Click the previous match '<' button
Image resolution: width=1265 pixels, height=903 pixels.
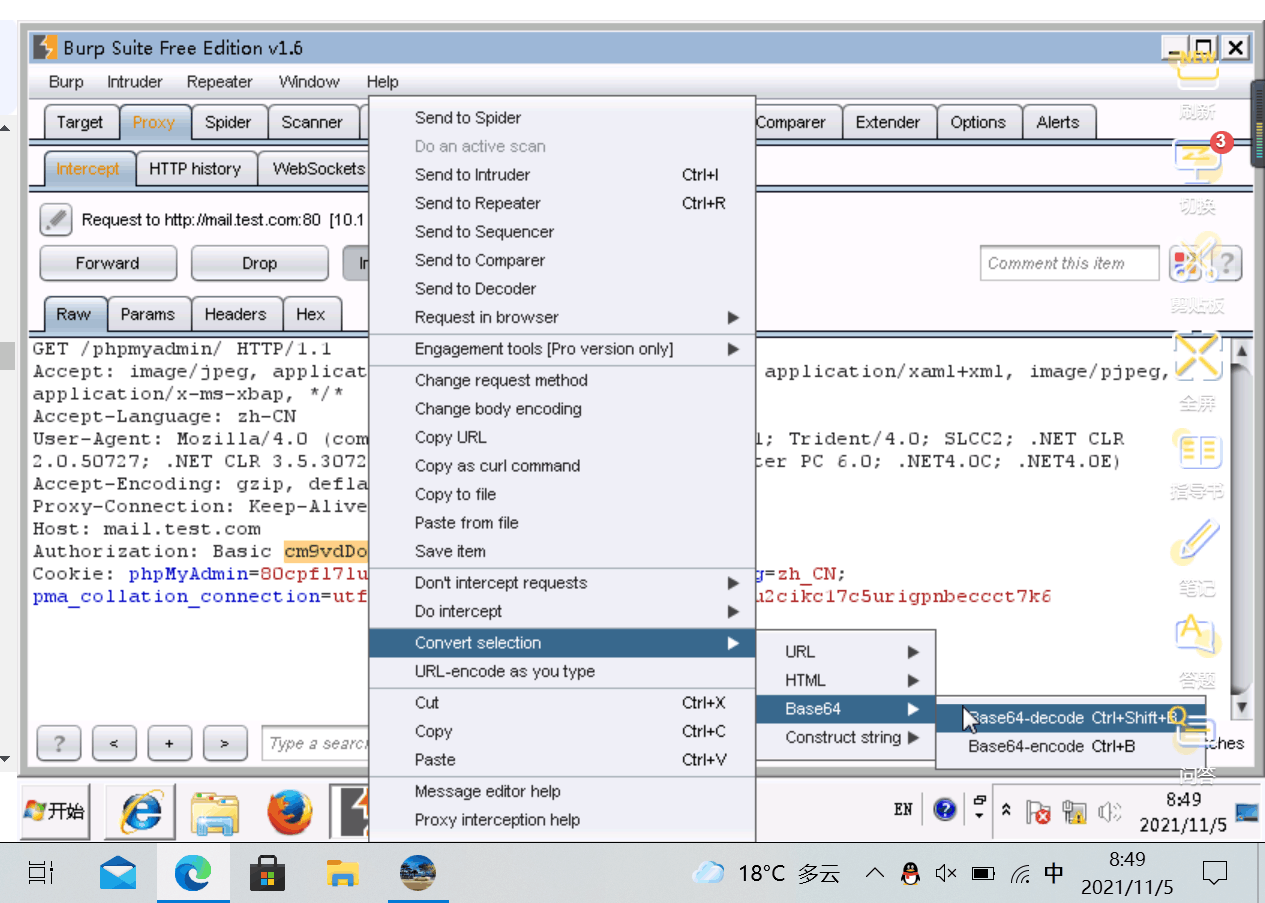[114, 743]
